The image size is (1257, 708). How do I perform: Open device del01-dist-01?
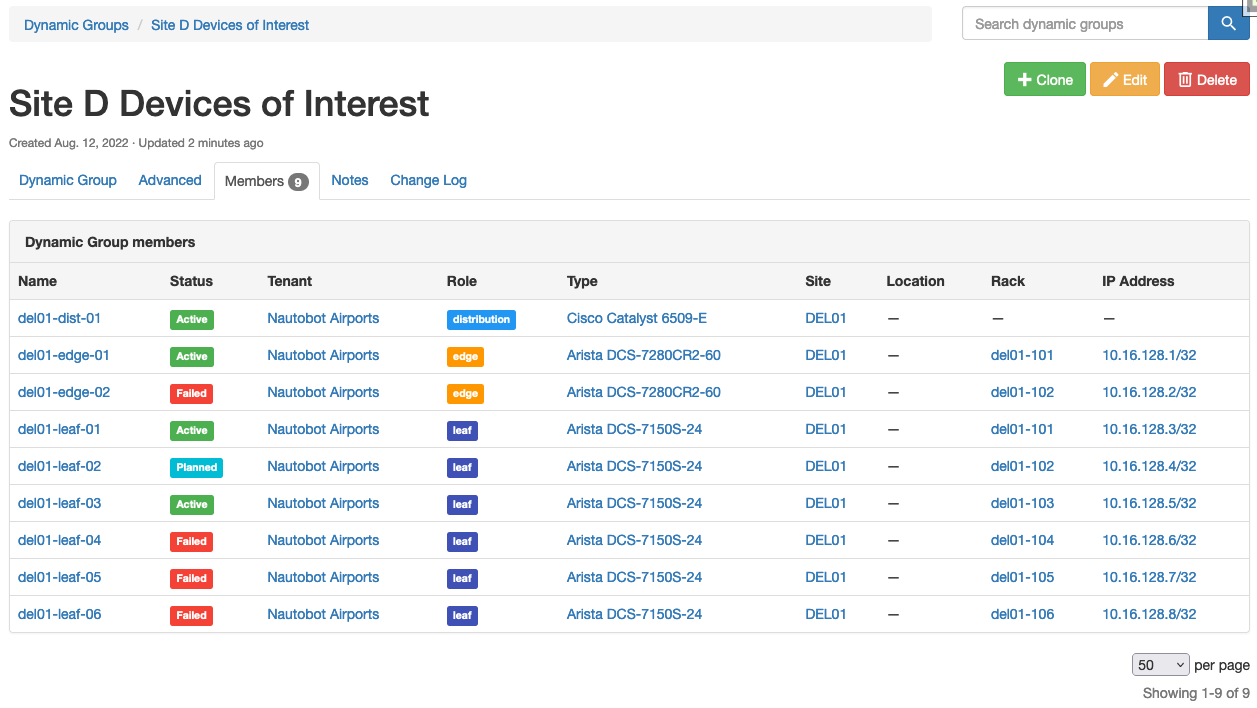tap(59, 318)
